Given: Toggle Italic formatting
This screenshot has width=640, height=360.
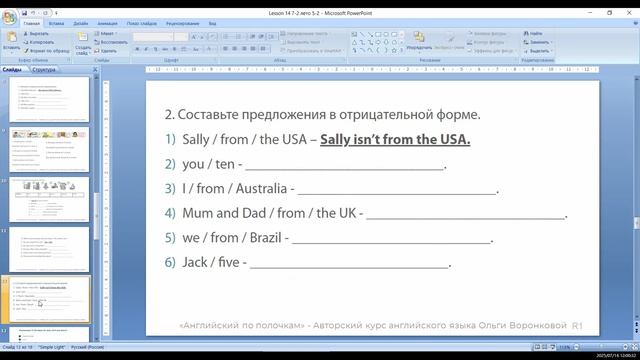Looking at the screenshot, I should coord(146,49).
